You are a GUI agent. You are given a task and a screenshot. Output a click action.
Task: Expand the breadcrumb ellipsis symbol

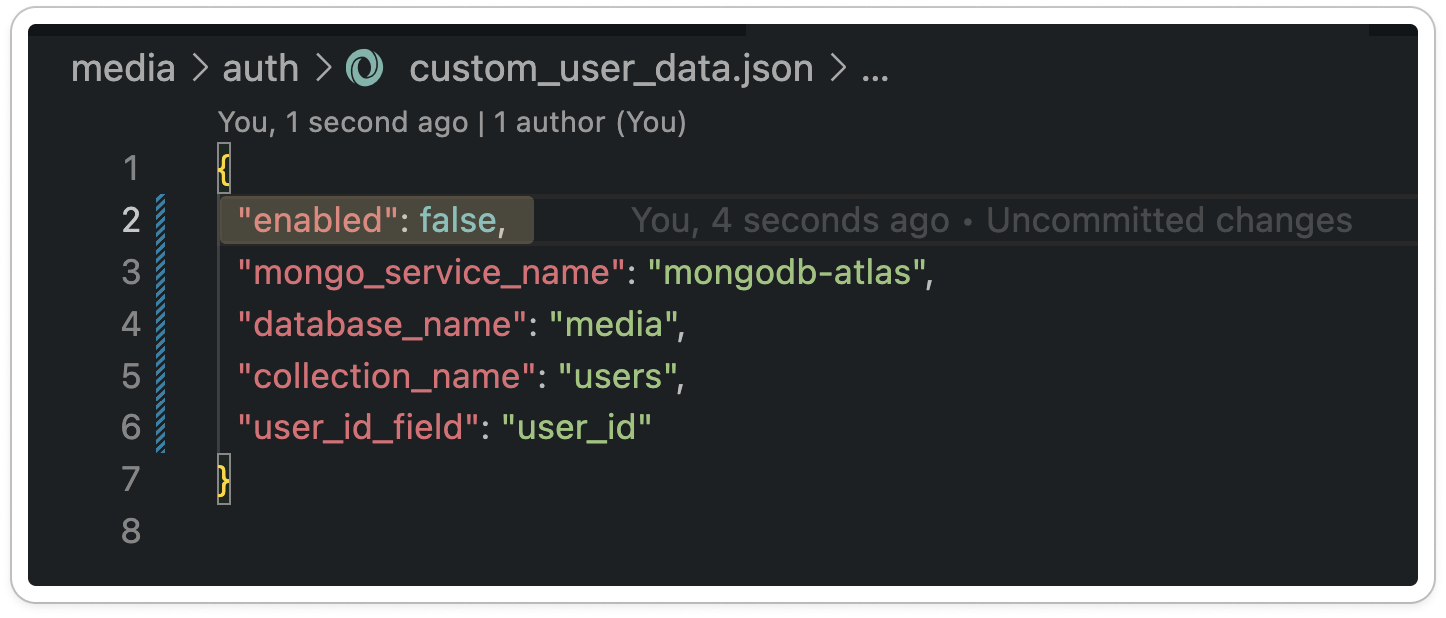tap(875, 69)
